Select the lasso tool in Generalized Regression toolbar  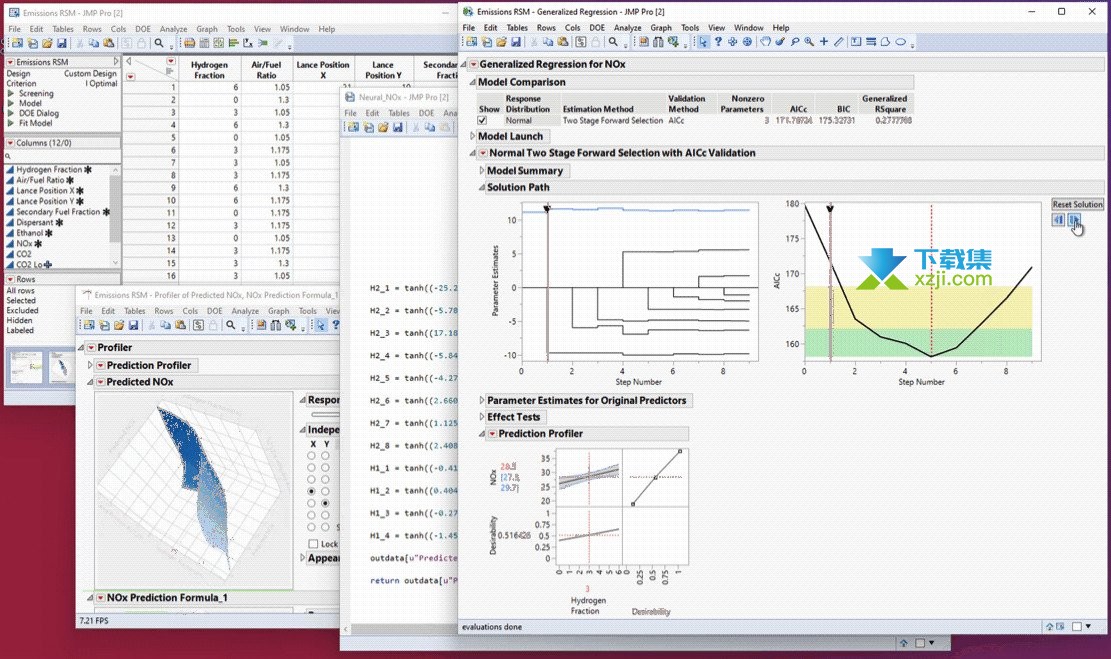pos(794,42)
